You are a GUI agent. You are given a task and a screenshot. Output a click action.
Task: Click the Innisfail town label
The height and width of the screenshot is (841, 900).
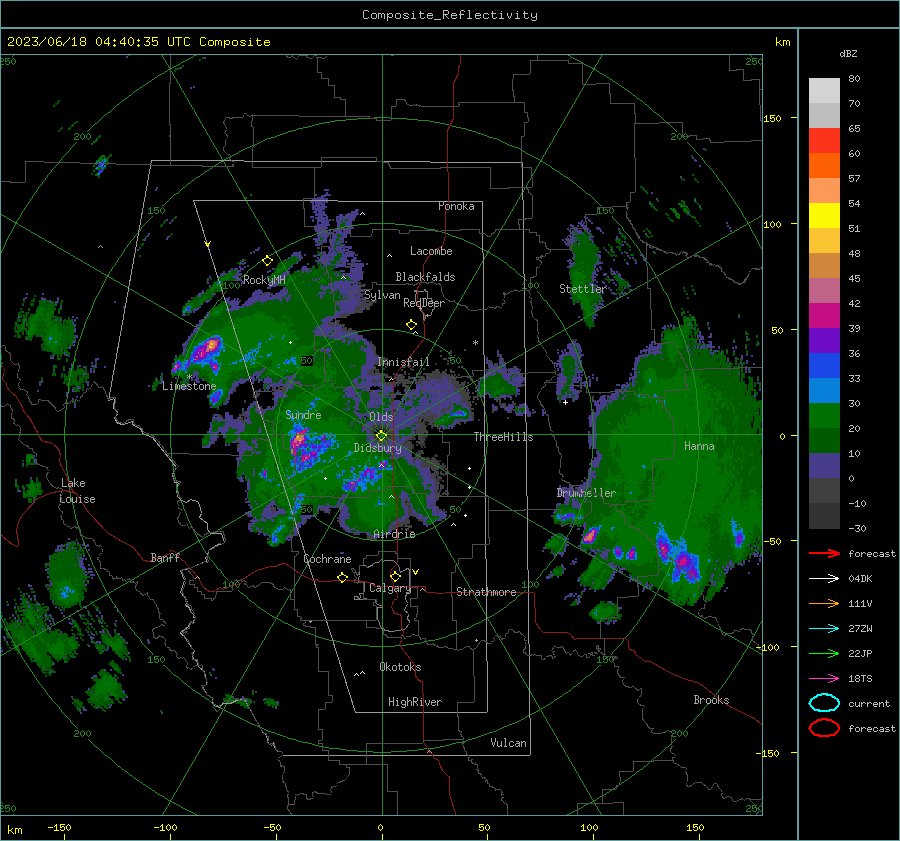pyautogui.click(x=403, y=362)
